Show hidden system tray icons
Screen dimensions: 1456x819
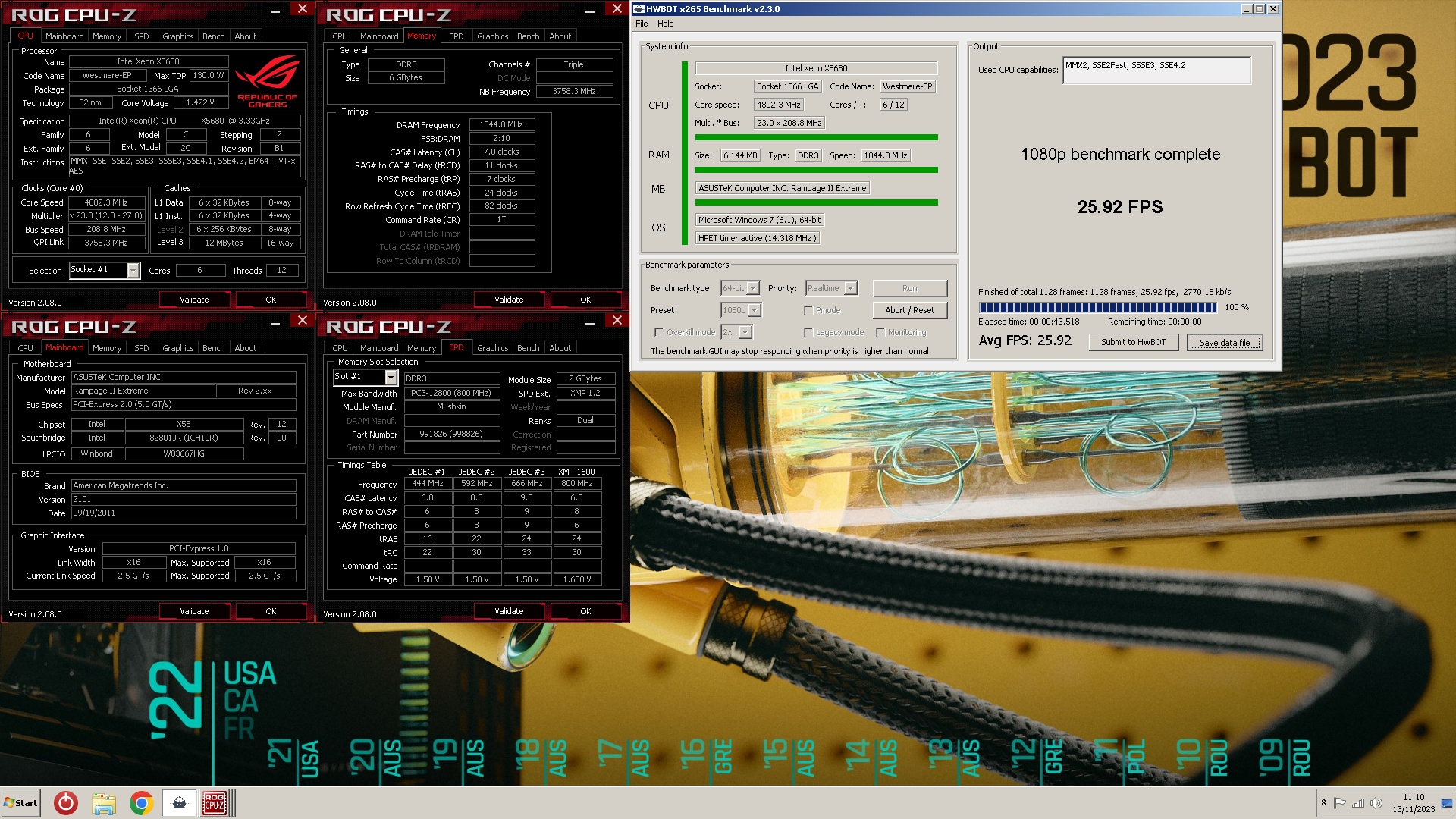(1323, 802)
